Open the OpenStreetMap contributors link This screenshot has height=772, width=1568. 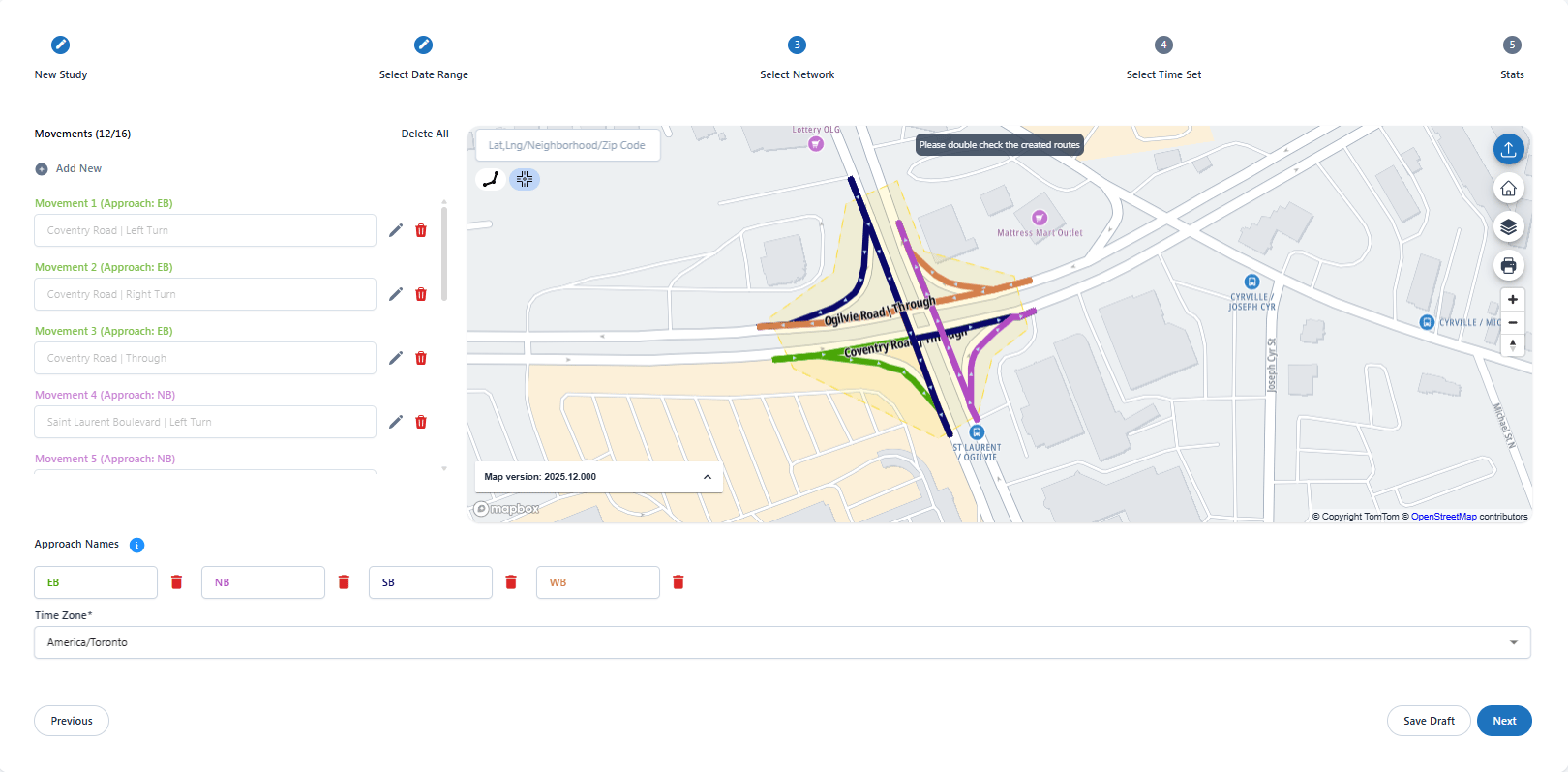click(1443, 517)
